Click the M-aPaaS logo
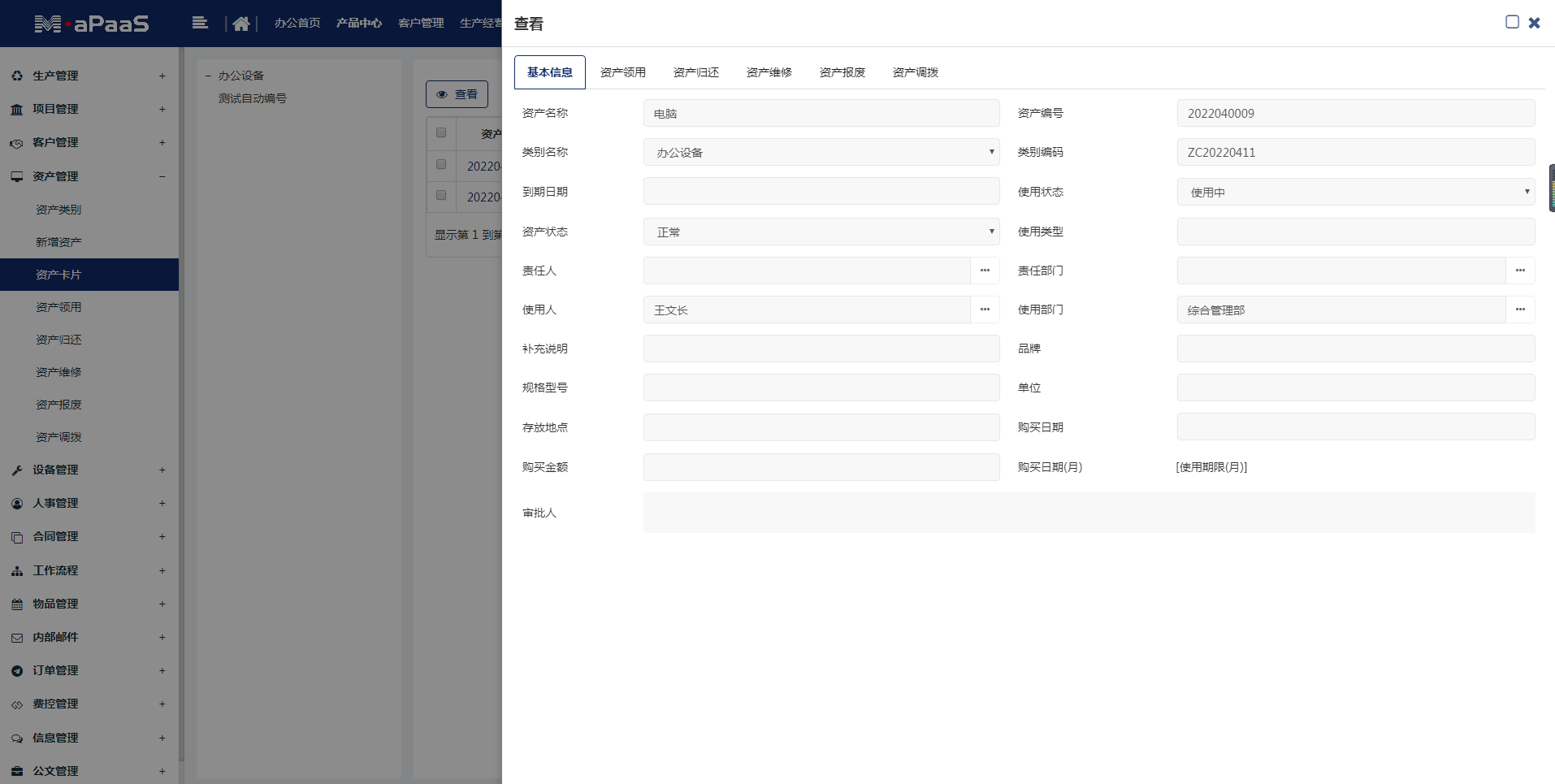Viewport: 1555px width, 784px height. 92,24
